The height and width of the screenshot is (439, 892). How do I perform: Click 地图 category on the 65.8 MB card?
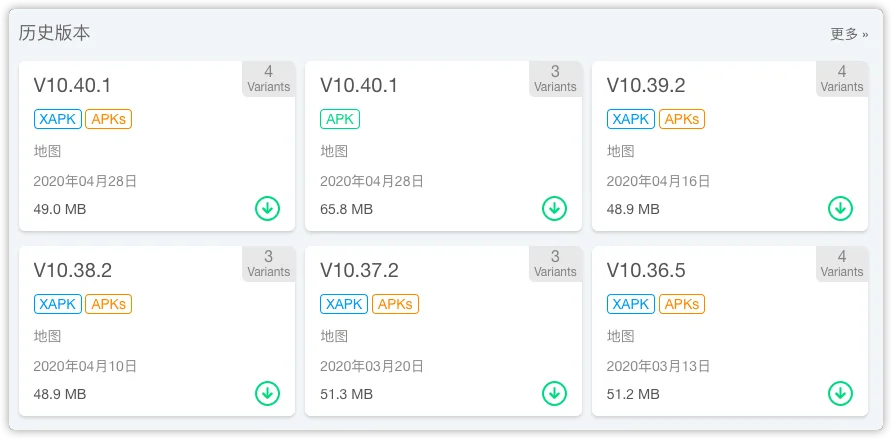coord(334,151)
